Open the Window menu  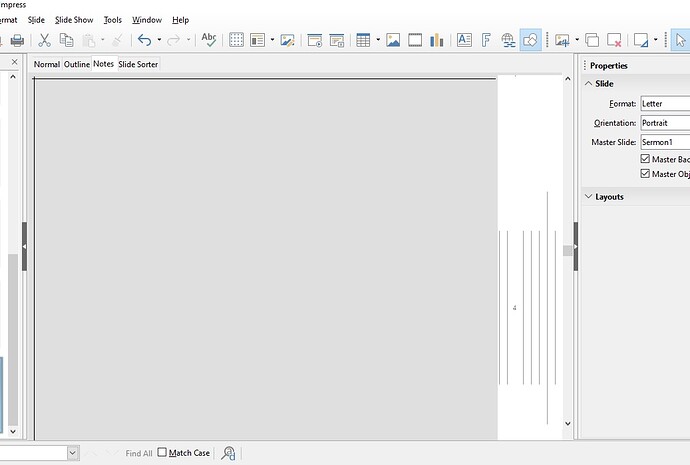coord(147,20)
